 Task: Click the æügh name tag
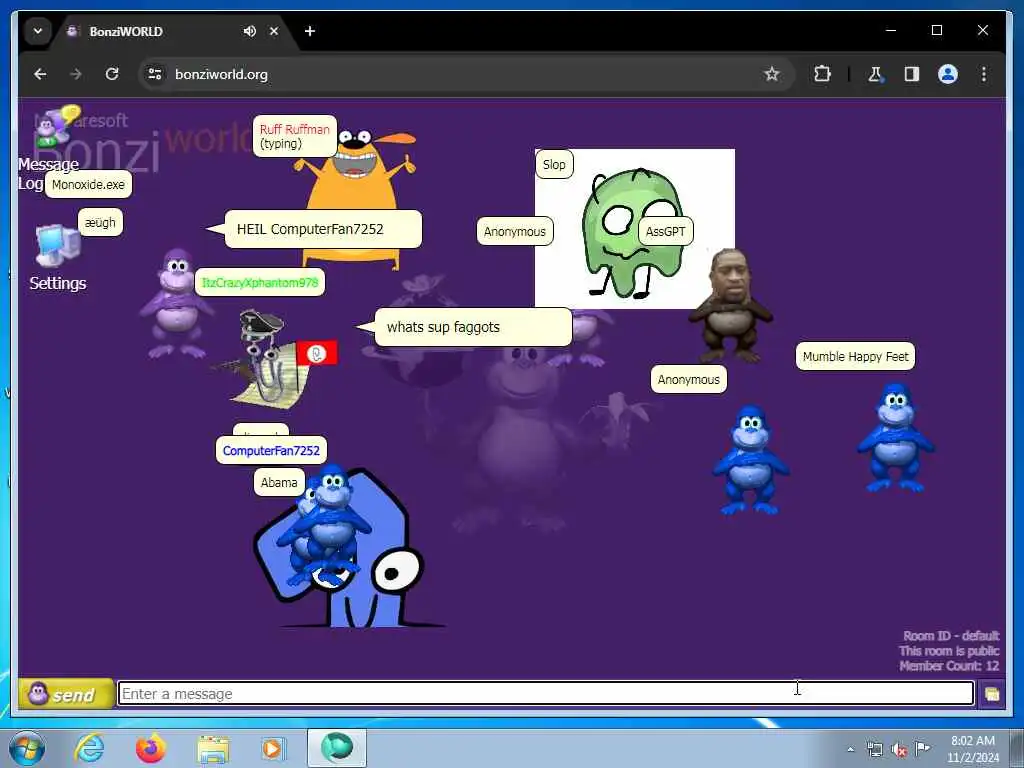[x=100, y=223]
